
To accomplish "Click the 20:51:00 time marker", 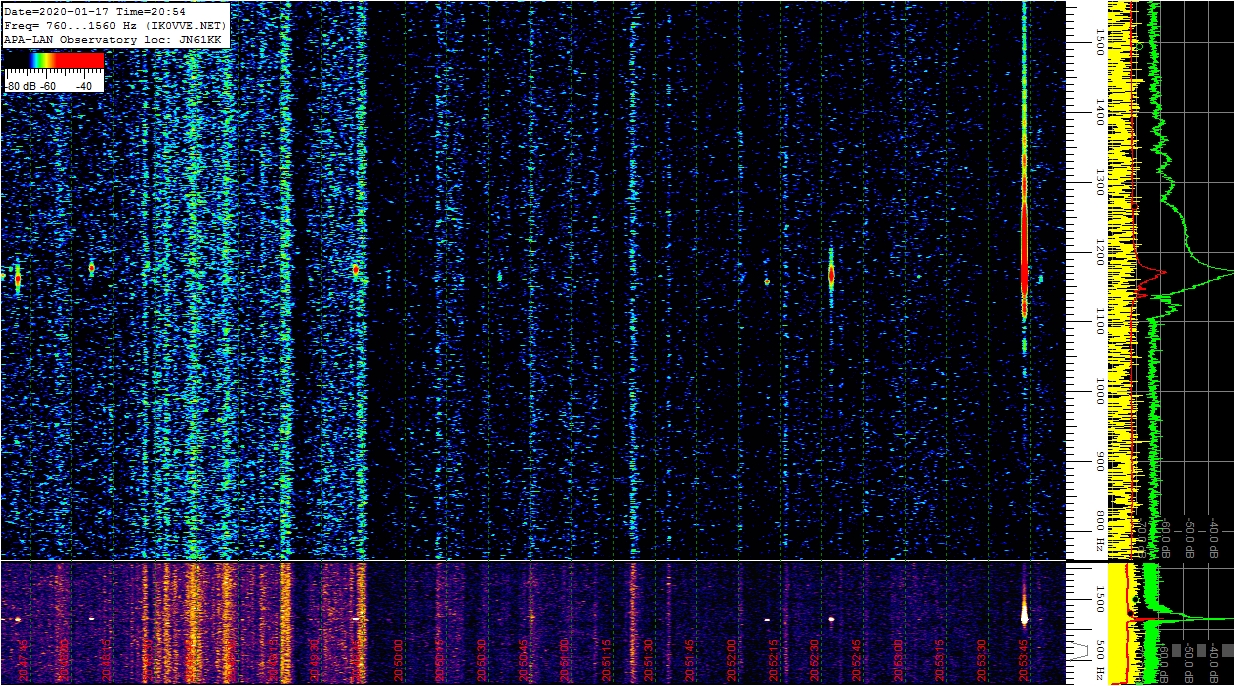I will 566,660.
